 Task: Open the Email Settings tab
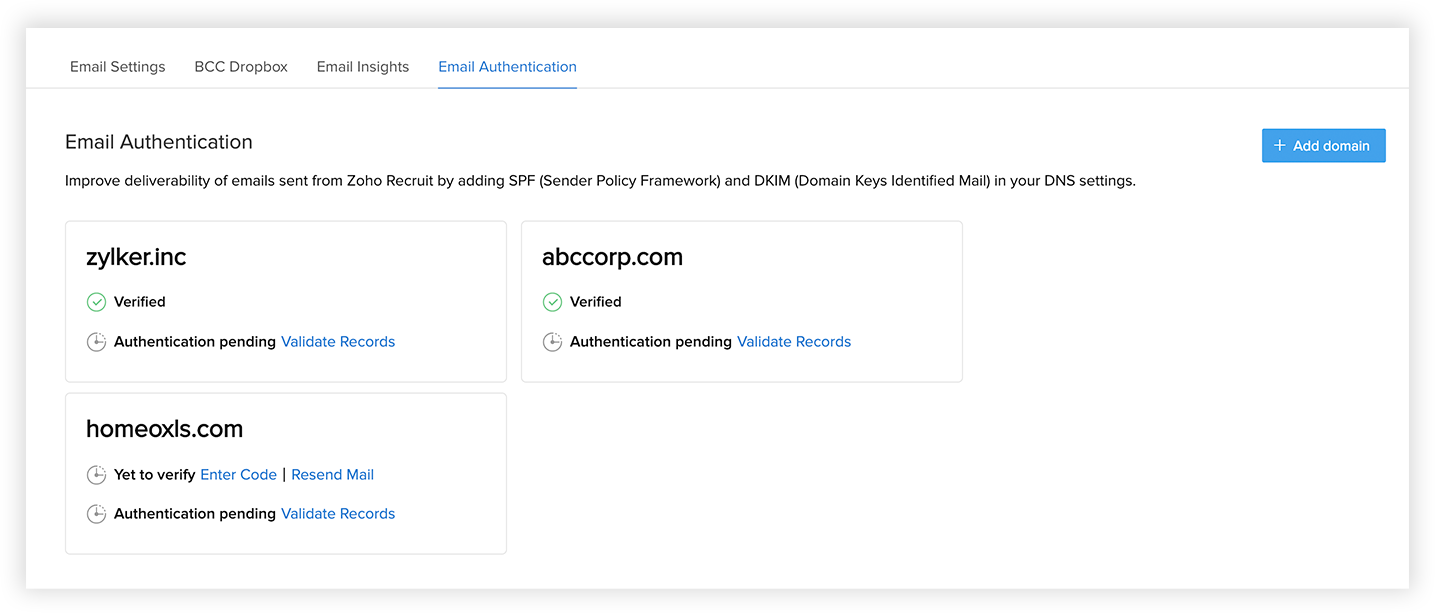click(x=117, y=67)
